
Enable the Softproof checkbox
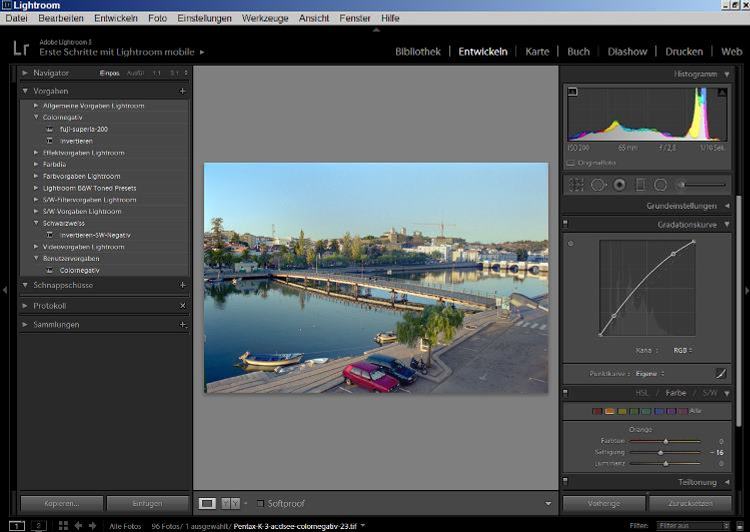click(261, 503)
